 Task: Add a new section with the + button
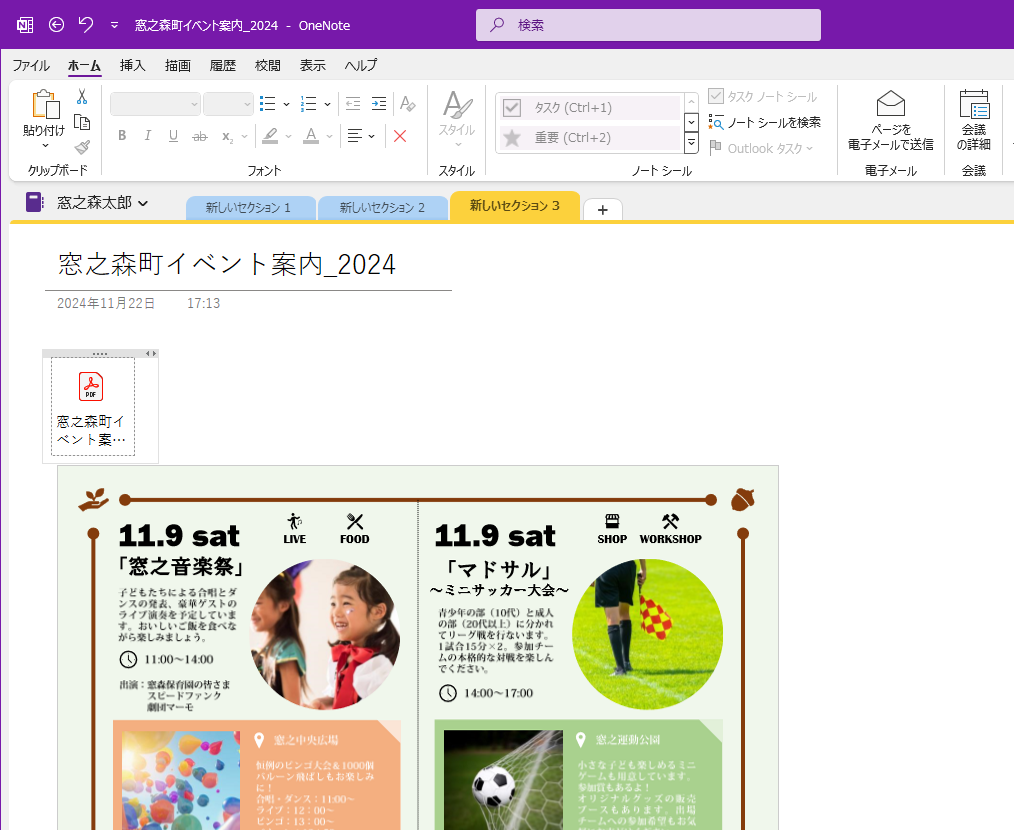pyautogui.click(x=602, y=209)
